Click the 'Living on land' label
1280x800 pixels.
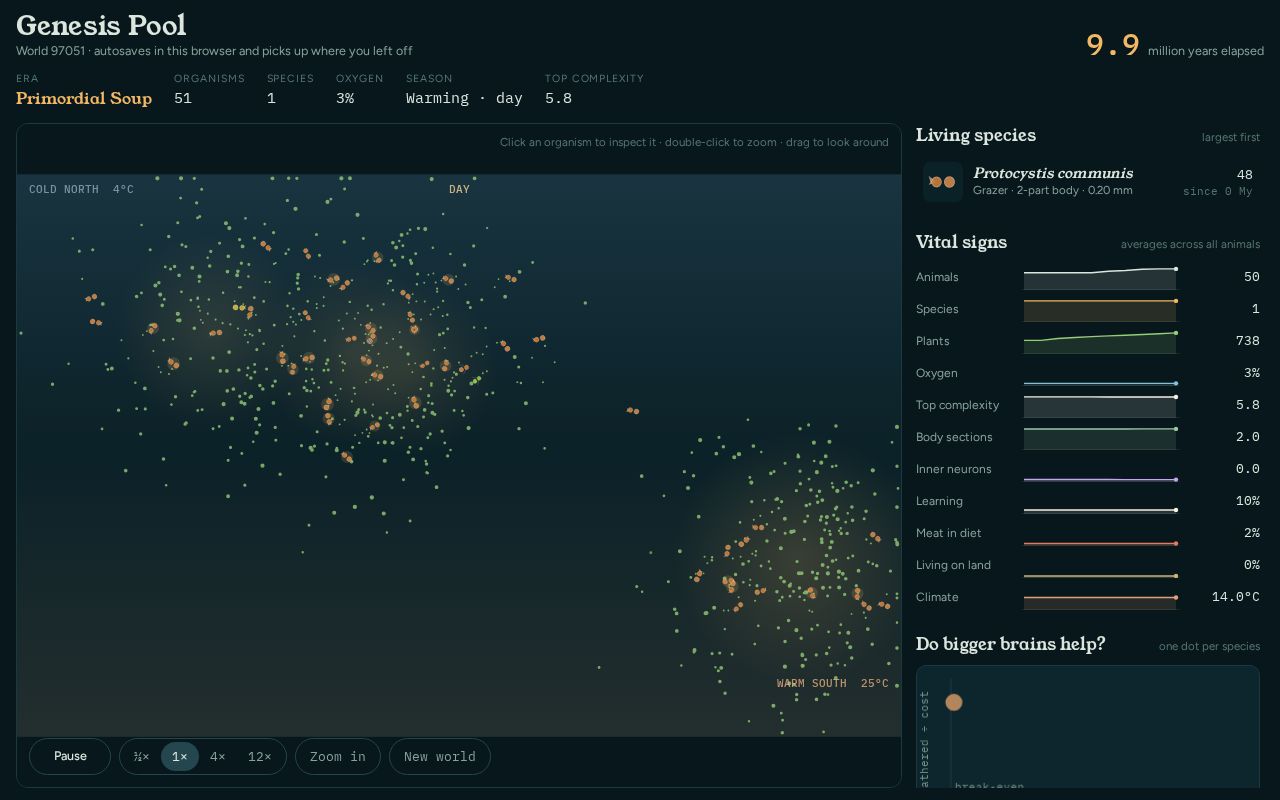pyautogui.click(x=953, y=565)
